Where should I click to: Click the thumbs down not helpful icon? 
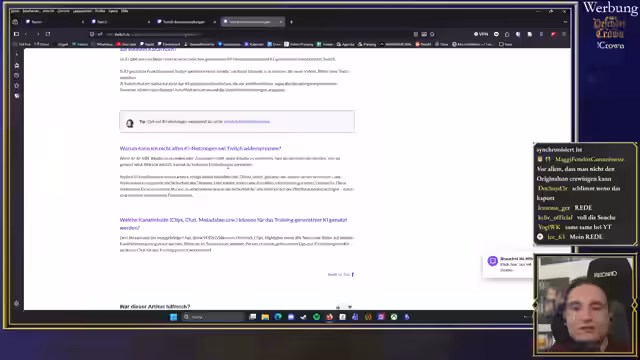[350, 307]
